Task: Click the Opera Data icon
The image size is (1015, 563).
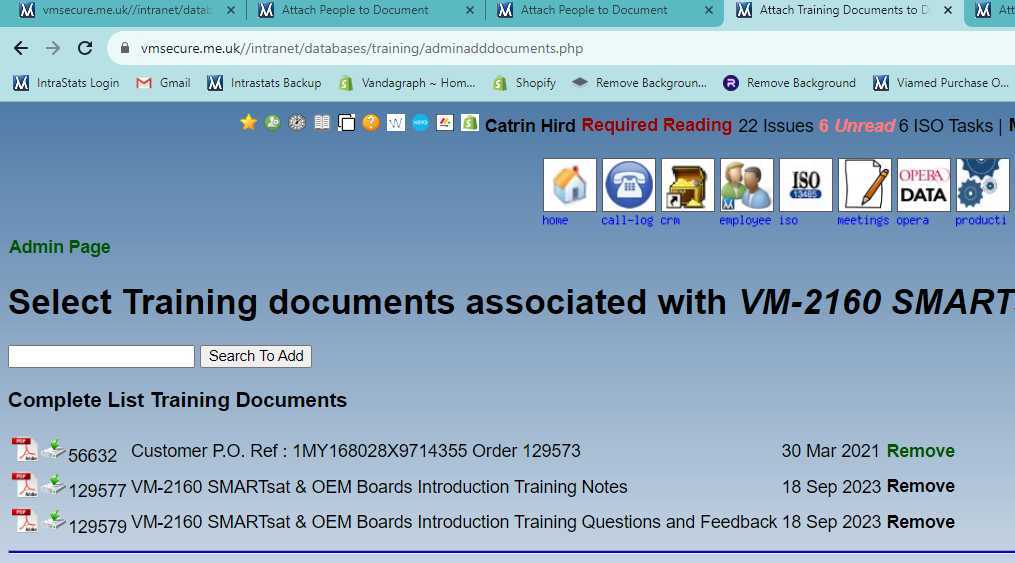Action: (923, 185)
